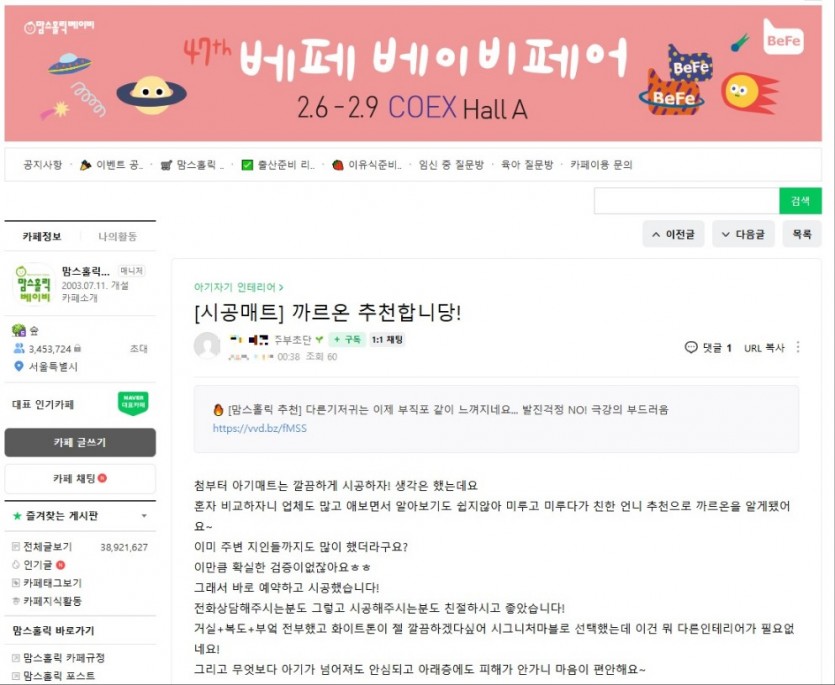The height and width of the screenshot is (685, 835).
Task: Open the three-dot post options menu
Action: click(x=797, y=347)
